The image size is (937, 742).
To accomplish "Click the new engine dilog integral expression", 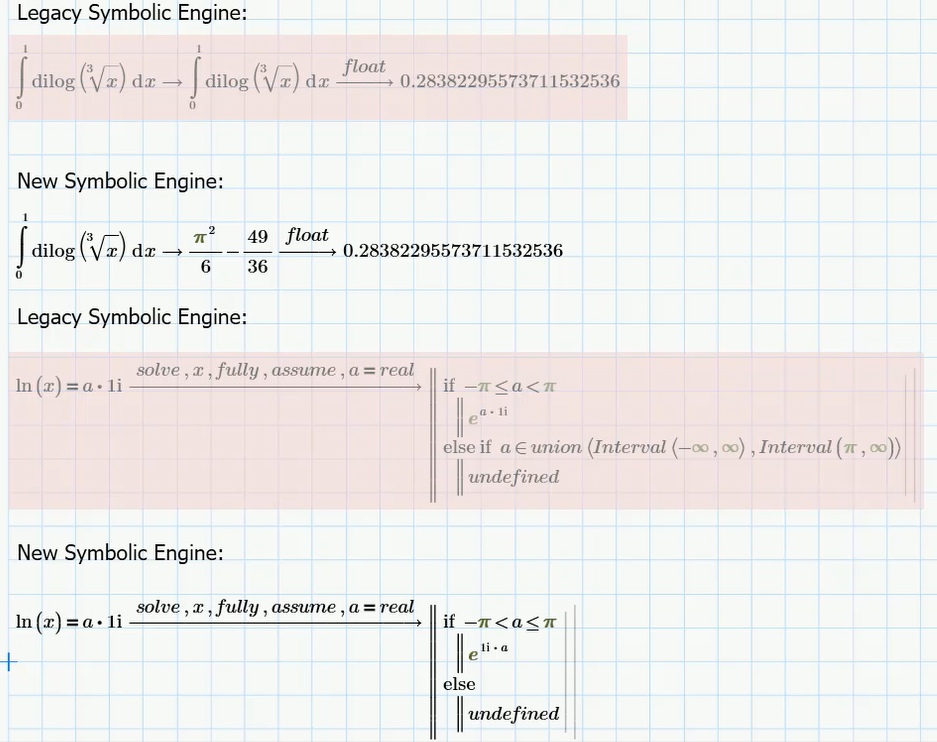I will point(85,246).
